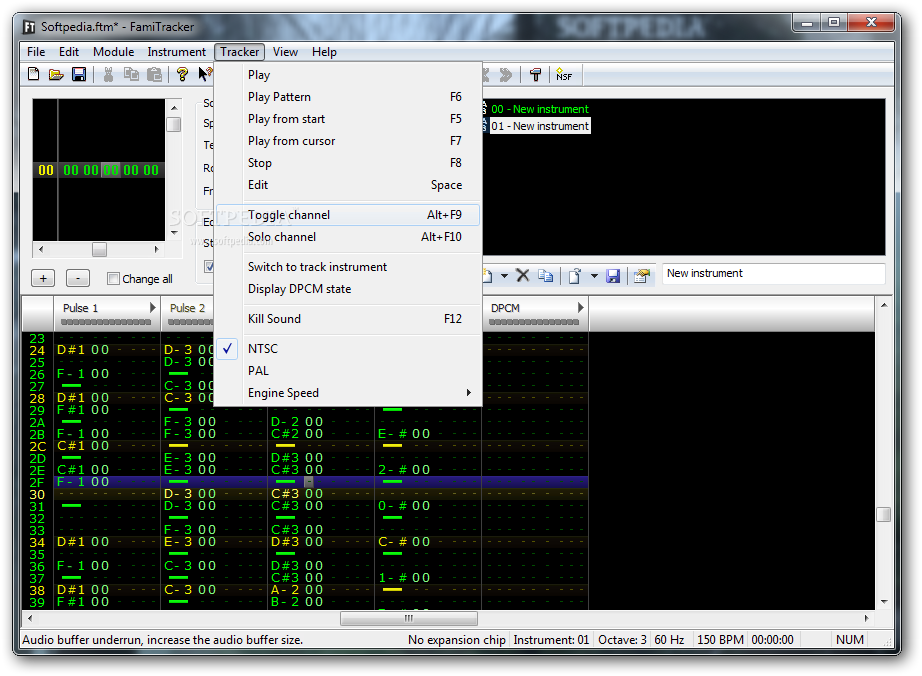Click 150 BPM in status bar
Screen dimensions: 922x676
pos(720,640)
